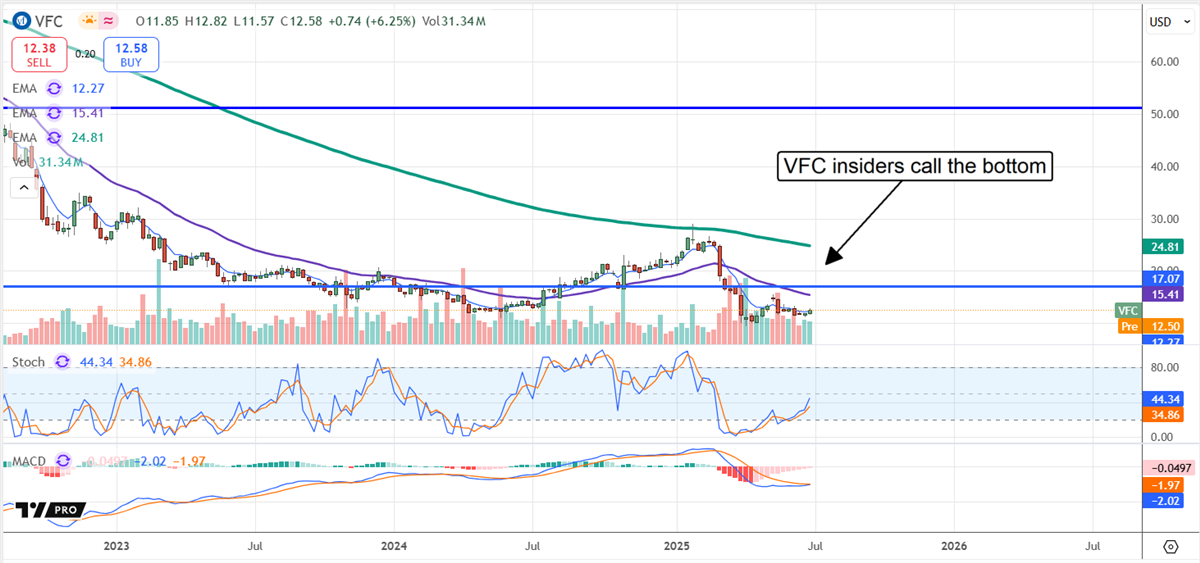This screenshot has width=1200, height=563.
Task: Select the Stoch indicator label
Action: pos(27,362)
